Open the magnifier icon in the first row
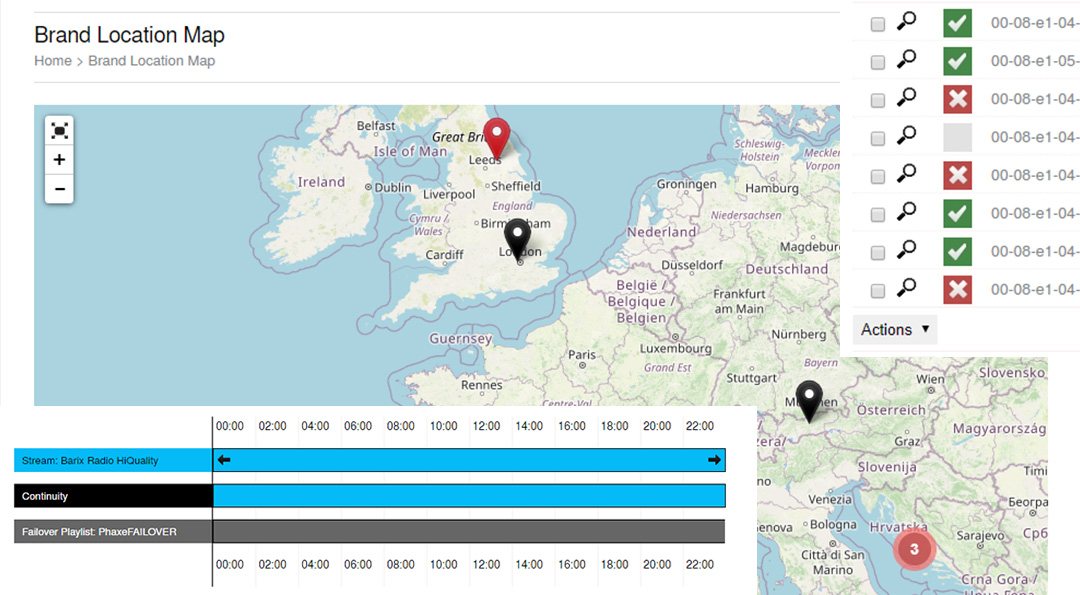This screenshot has width=1080, height=595. pos(906,22)
